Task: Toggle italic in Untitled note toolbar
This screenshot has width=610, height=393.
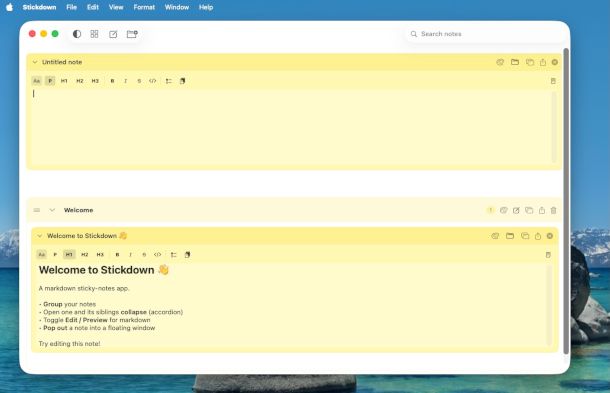Action: [125, 81]
